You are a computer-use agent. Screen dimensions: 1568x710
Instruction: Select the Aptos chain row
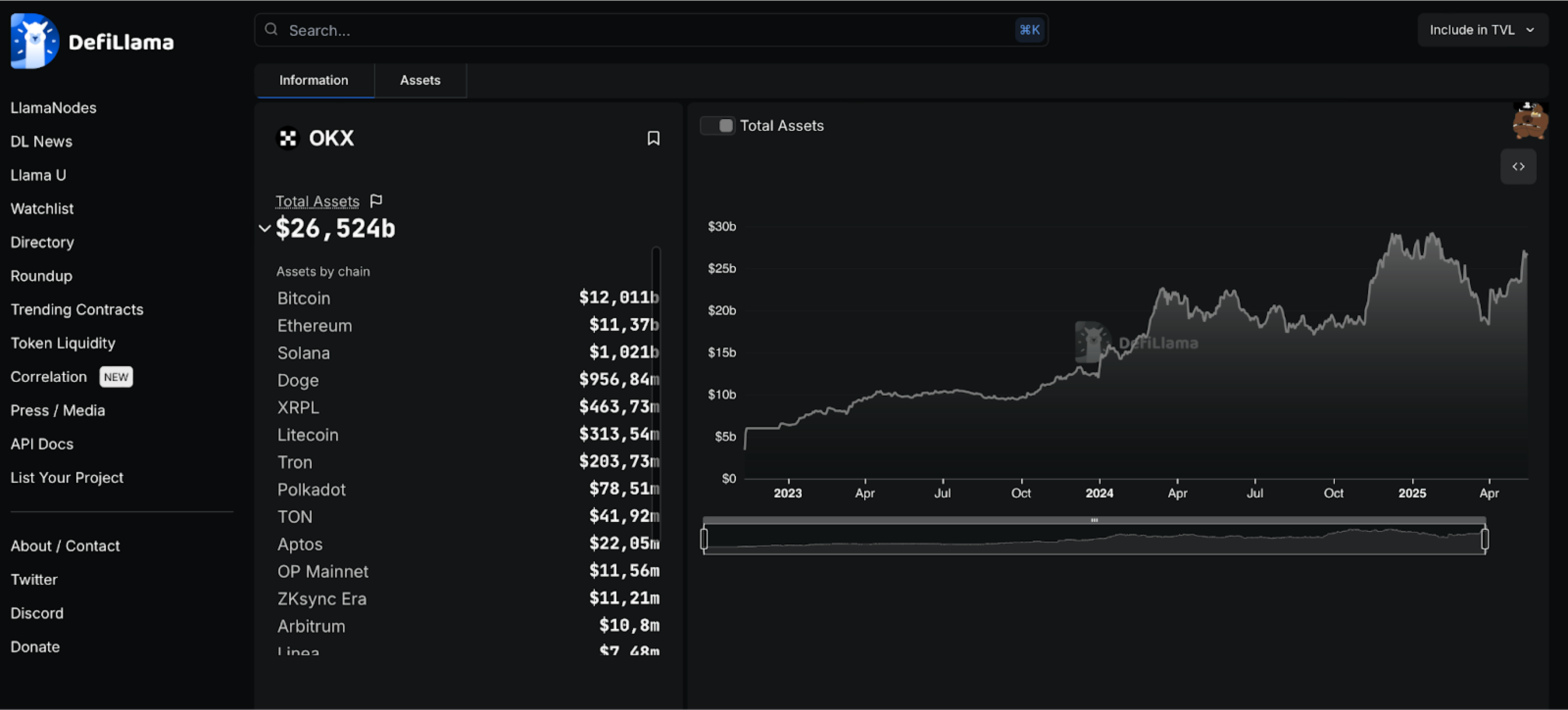[468, 544]
